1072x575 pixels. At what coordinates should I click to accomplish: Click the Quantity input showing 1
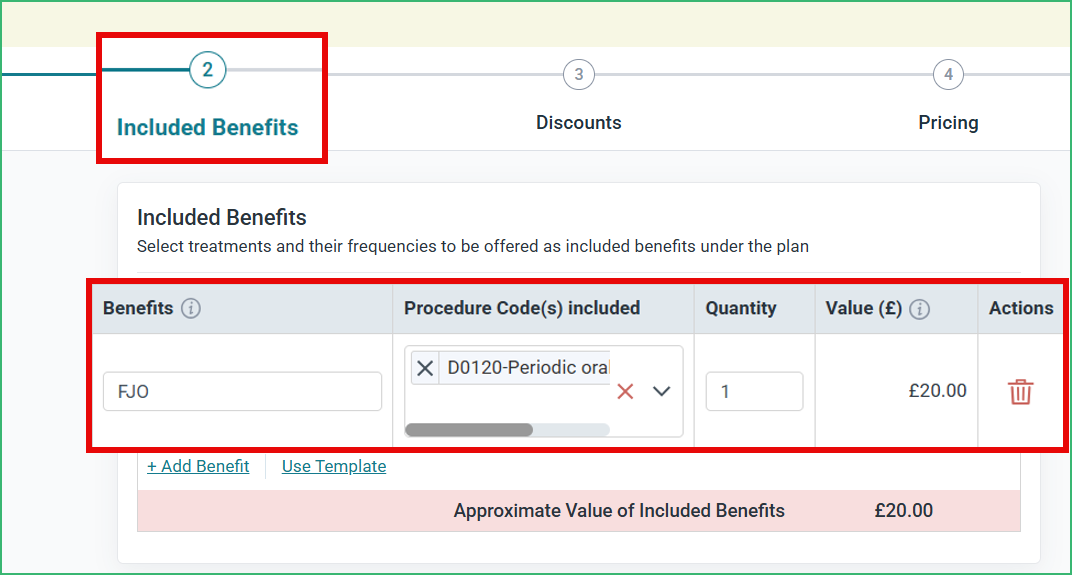pos(754,391)
